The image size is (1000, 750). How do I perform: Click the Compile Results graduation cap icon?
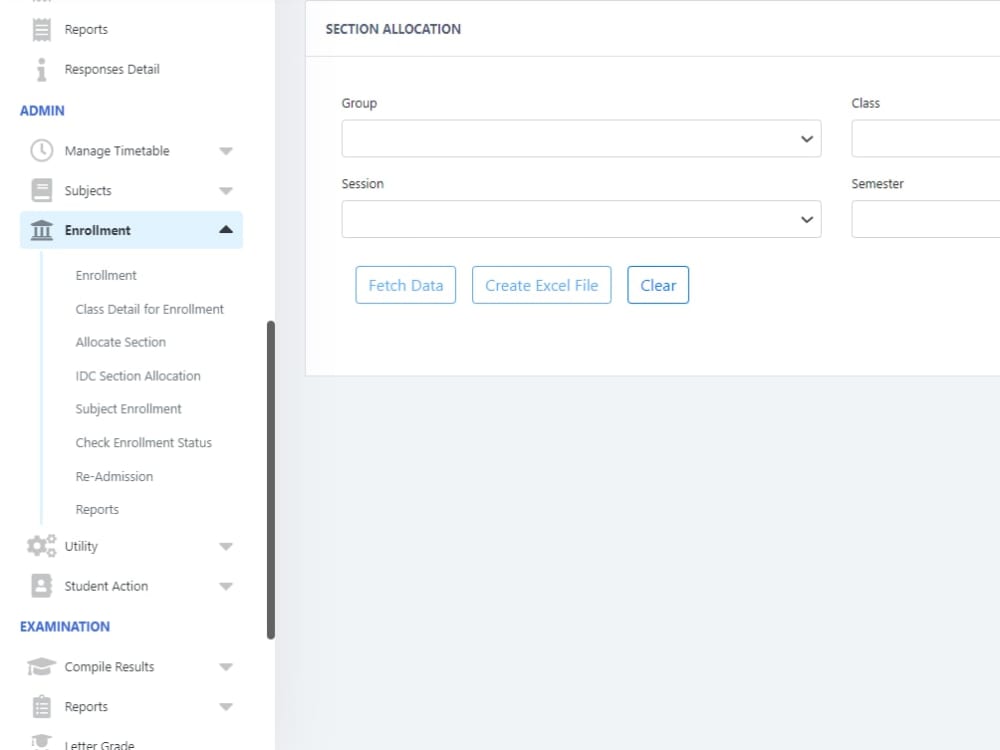(x=40, y=666)
